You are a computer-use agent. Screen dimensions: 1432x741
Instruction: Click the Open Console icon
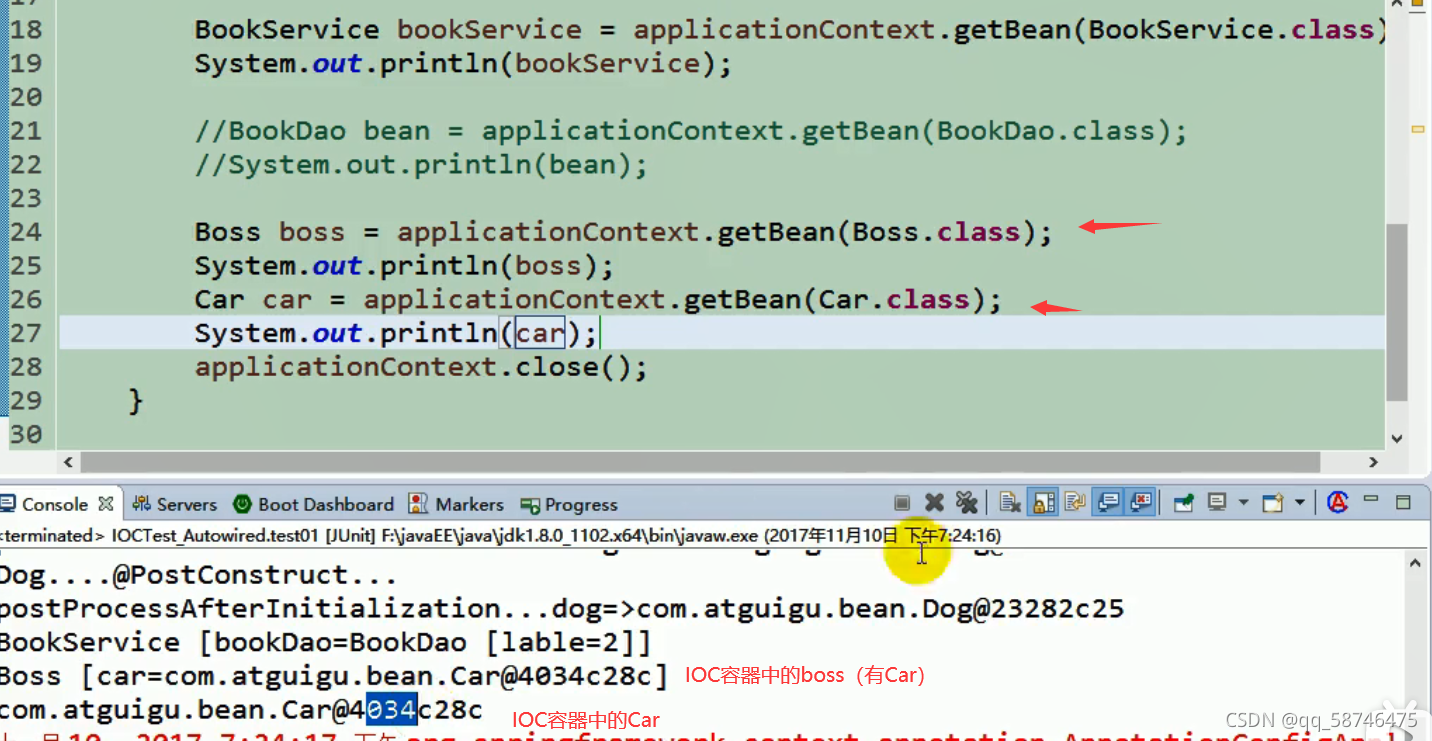coord(1273,503)
